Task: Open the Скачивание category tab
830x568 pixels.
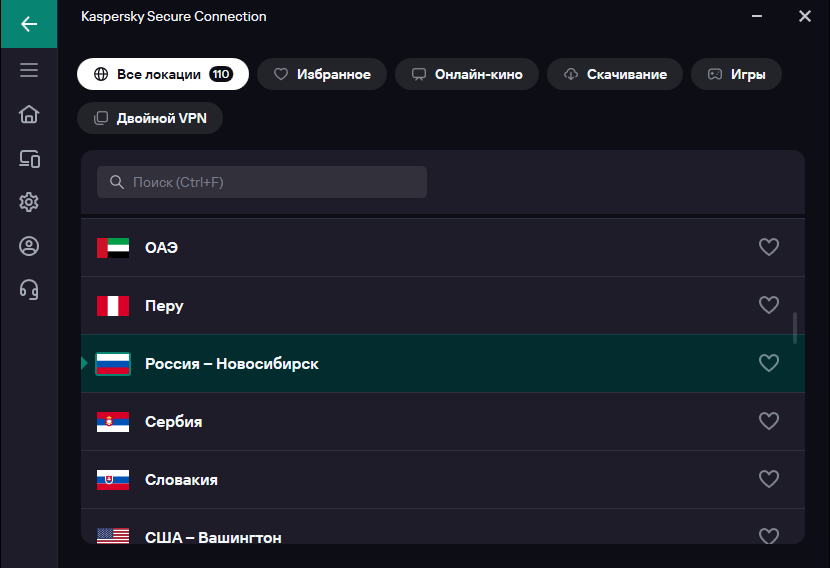Action: pos(615,74)
